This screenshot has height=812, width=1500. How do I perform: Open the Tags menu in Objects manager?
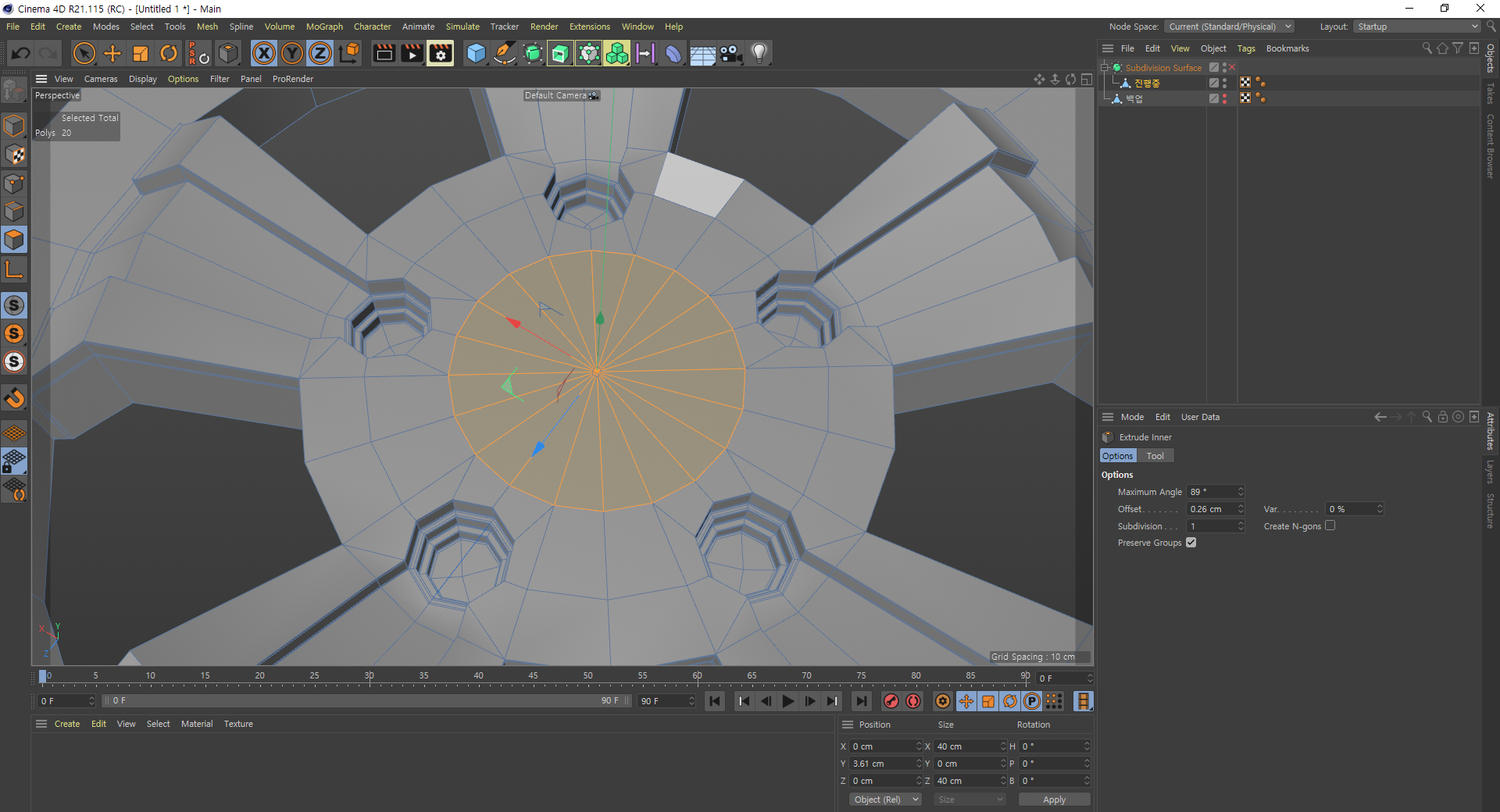pos(1246,48)
